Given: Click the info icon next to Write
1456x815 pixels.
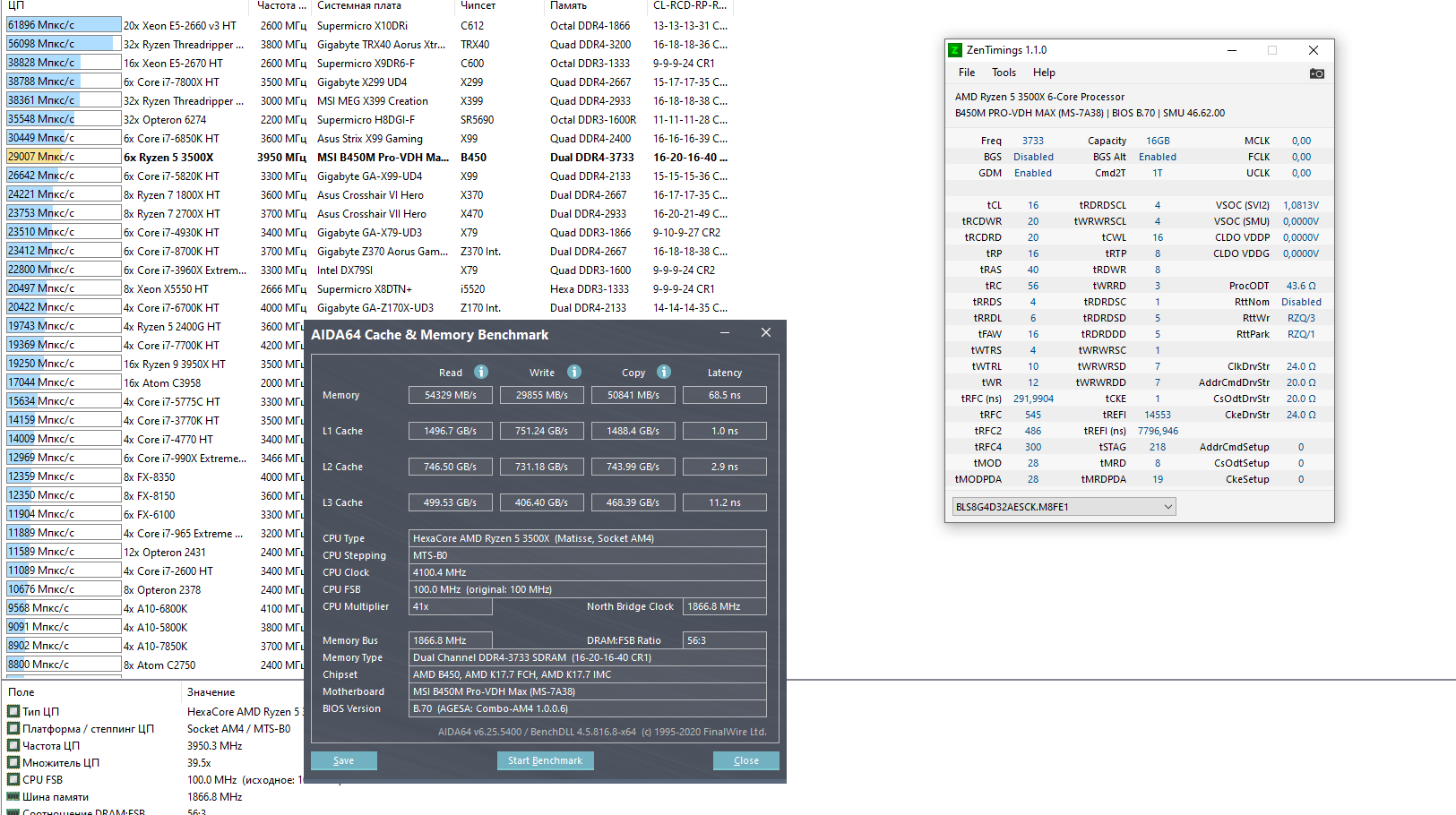Looking at the screenshot, I should point(574,372).
